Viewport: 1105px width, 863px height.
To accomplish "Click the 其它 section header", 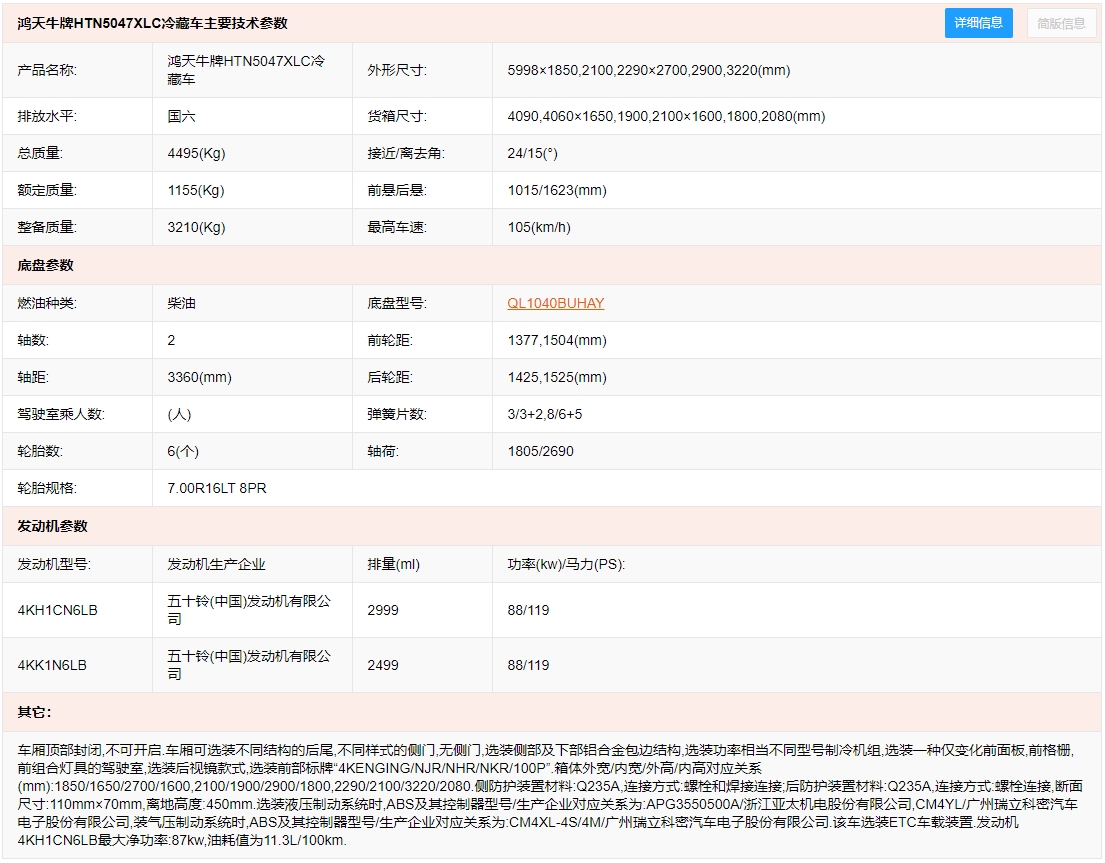I will [x=34, y=712].
